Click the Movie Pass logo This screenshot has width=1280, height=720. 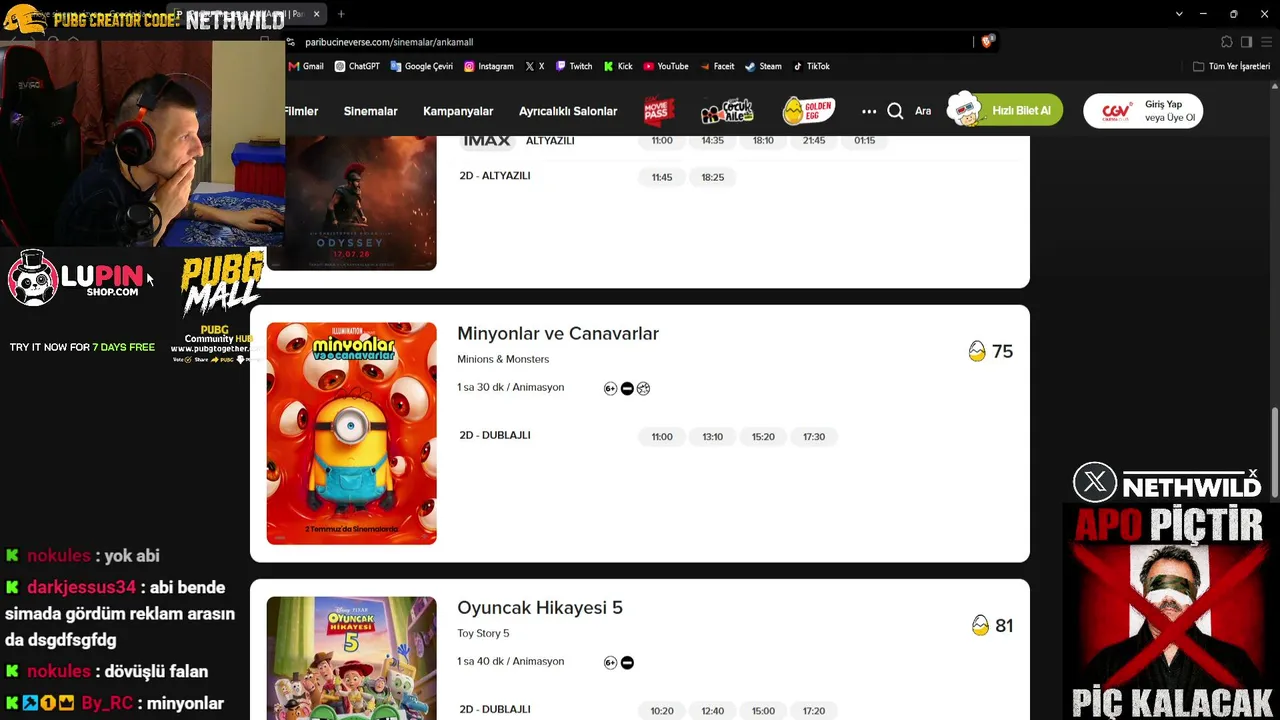tap(659, 111)
